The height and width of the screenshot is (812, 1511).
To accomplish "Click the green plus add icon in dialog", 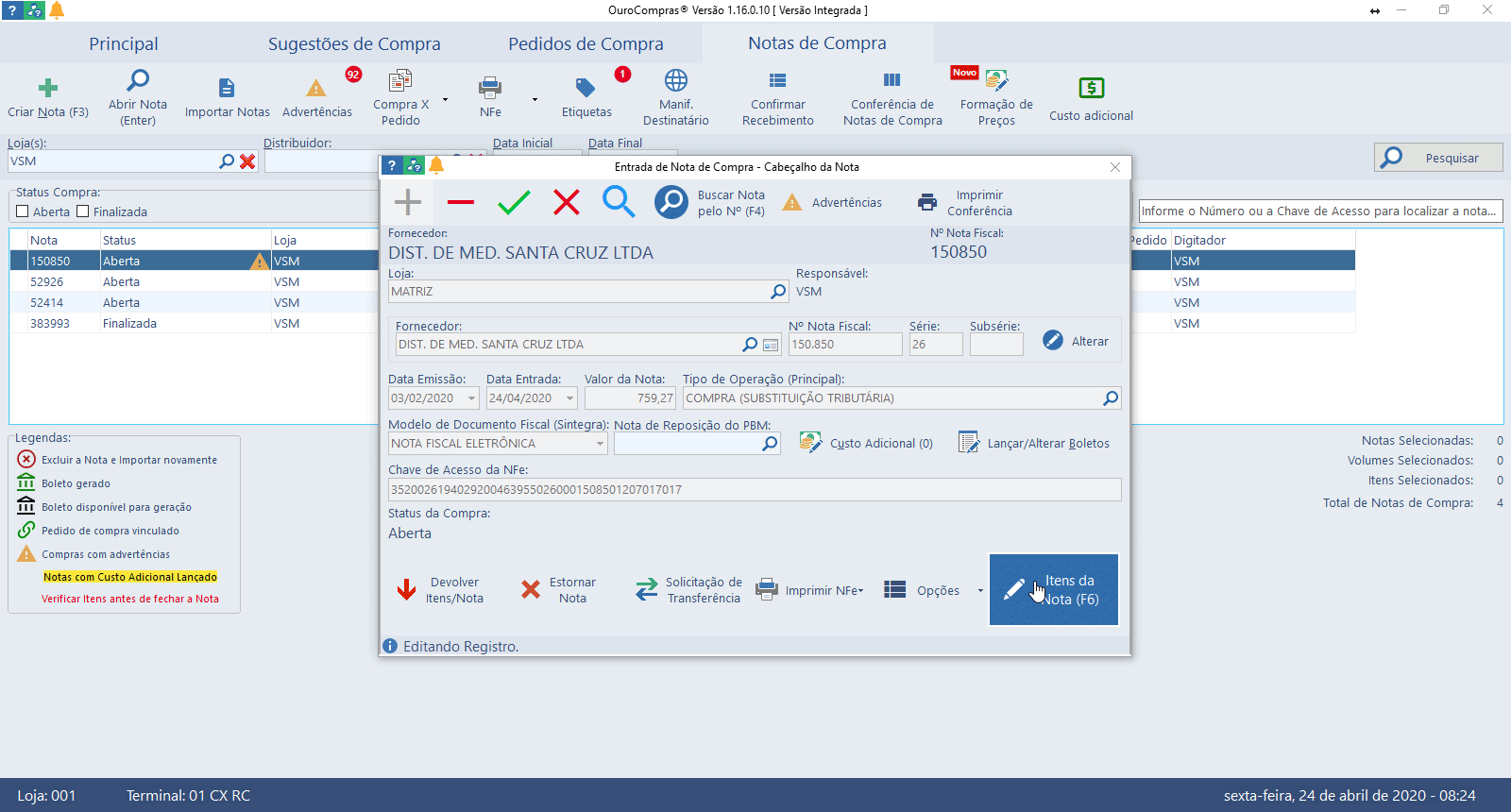I will click(x=408, y=202).
